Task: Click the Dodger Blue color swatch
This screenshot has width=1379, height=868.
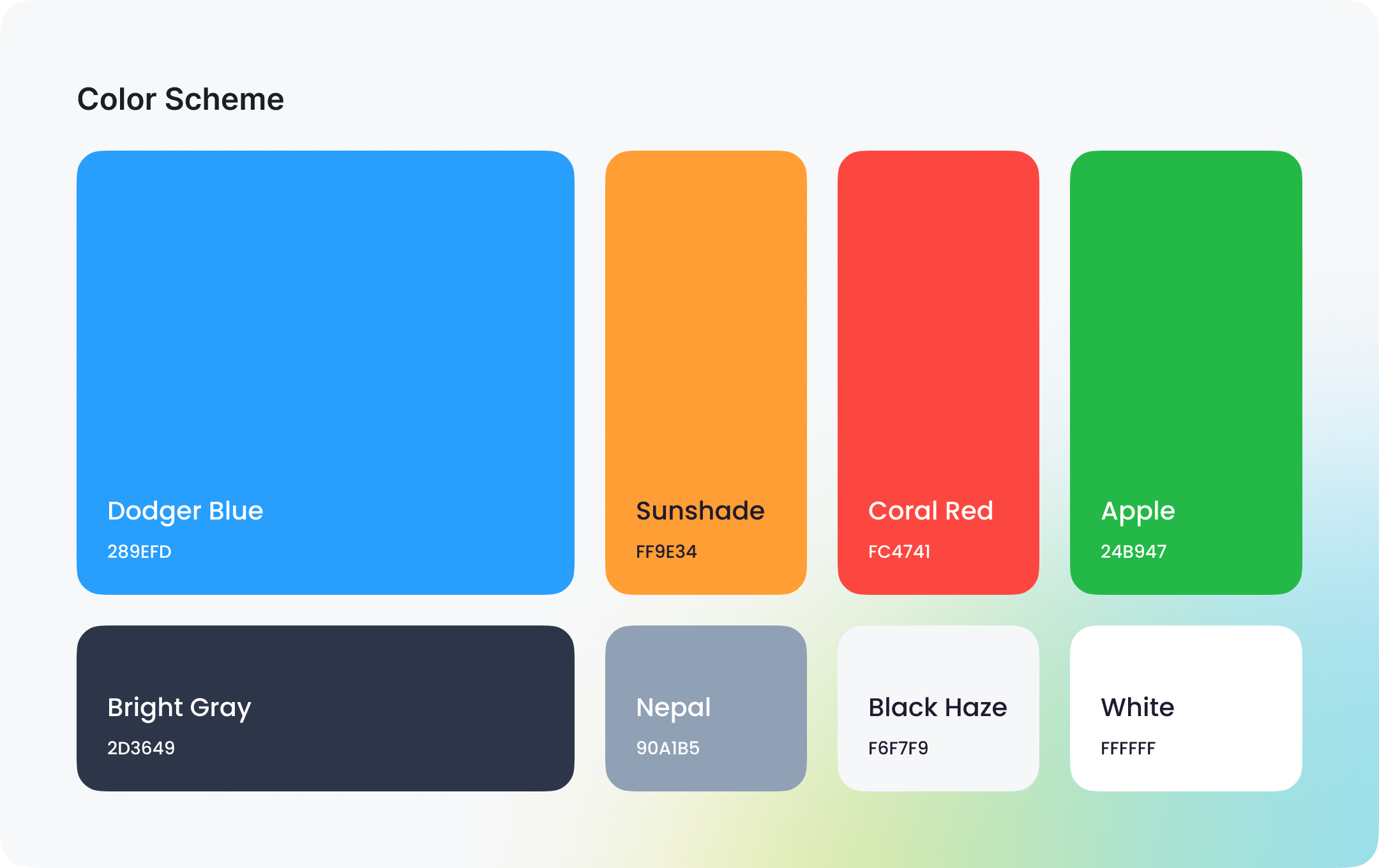Action: pos(326,373)
